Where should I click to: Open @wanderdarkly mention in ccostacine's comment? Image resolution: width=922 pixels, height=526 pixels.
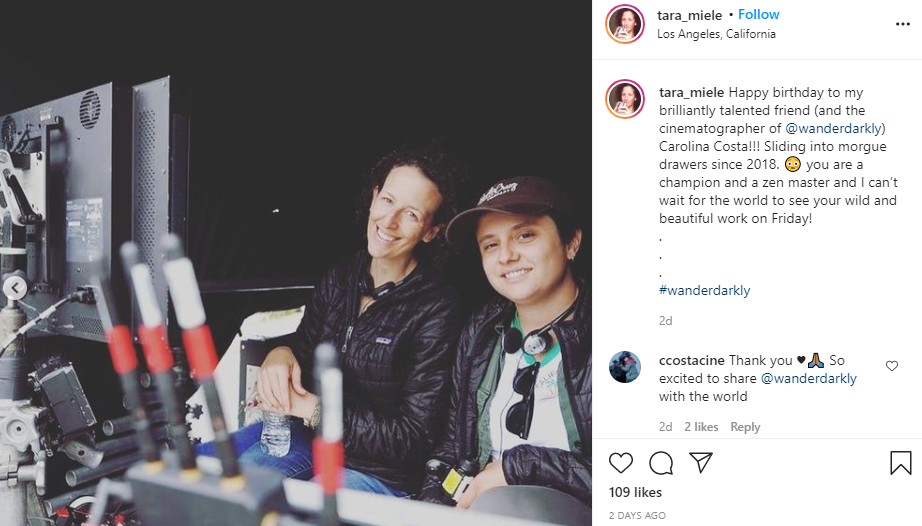(809, 378)
